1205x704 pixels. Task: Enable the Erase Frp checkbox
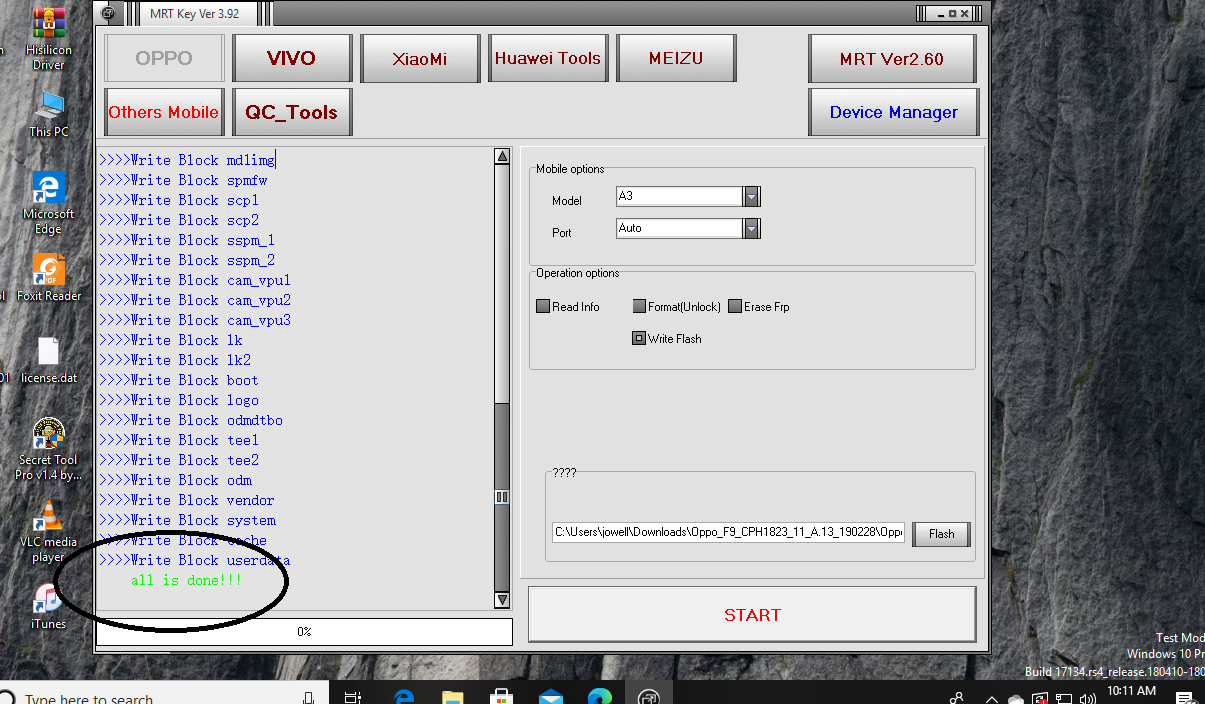(735, 307)
